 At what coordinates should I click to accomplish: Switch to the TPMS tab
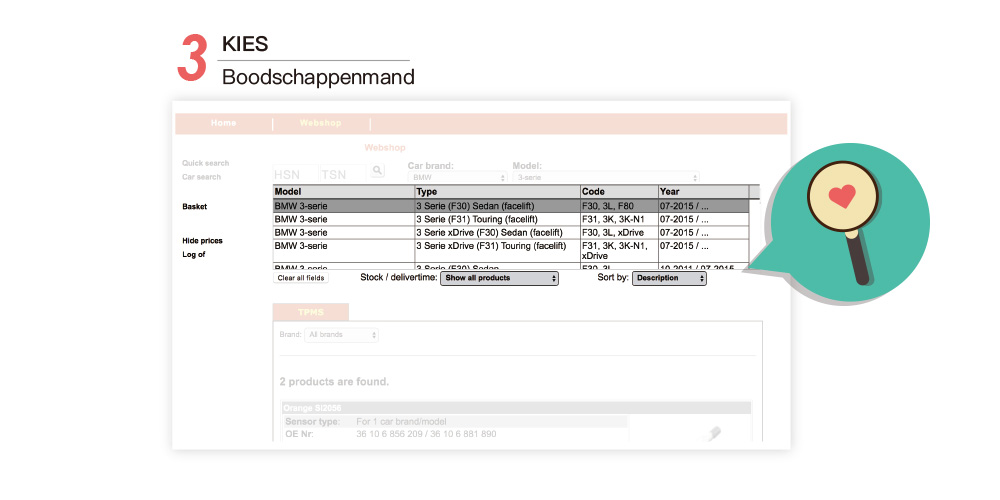click(x=311, y=312)
